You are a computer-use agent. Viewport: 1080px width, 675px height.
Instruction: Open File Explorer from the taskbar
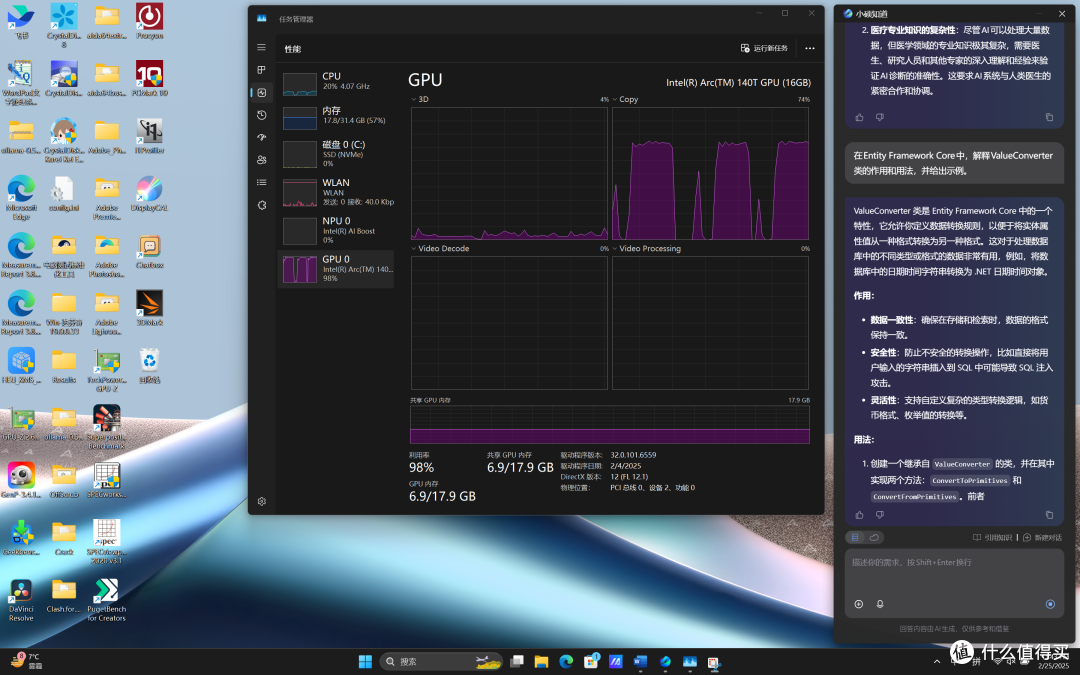(x=541, y=661)
